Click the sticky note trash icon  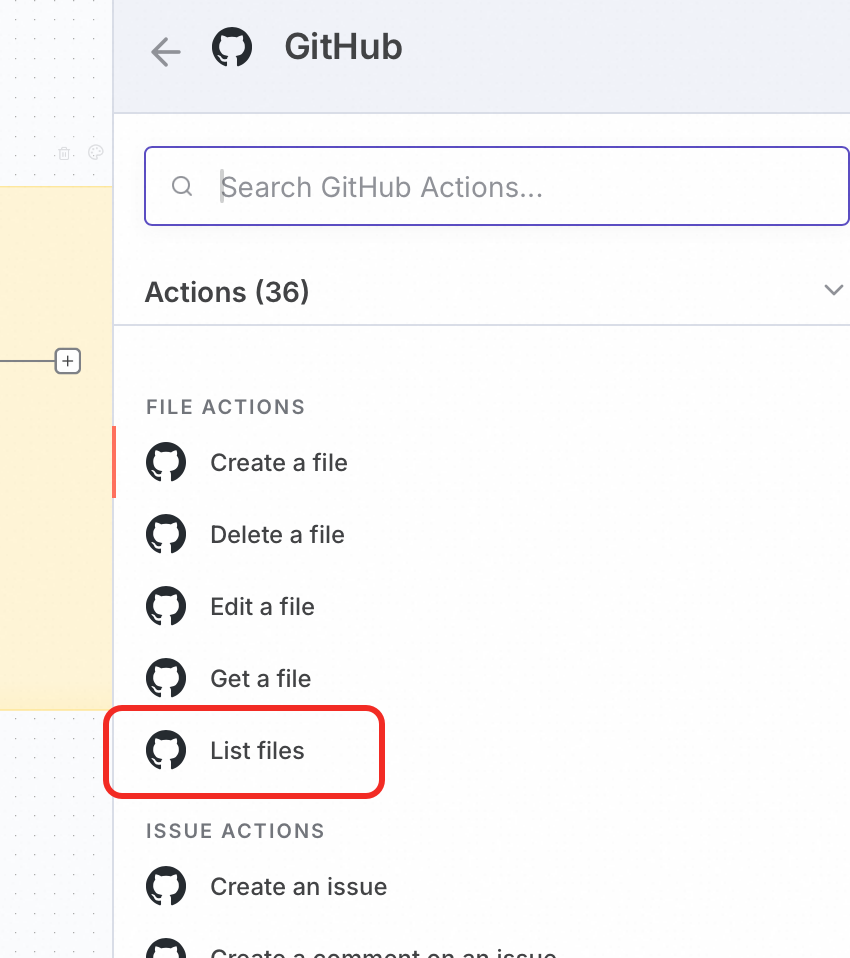click(x=64, y=153)
